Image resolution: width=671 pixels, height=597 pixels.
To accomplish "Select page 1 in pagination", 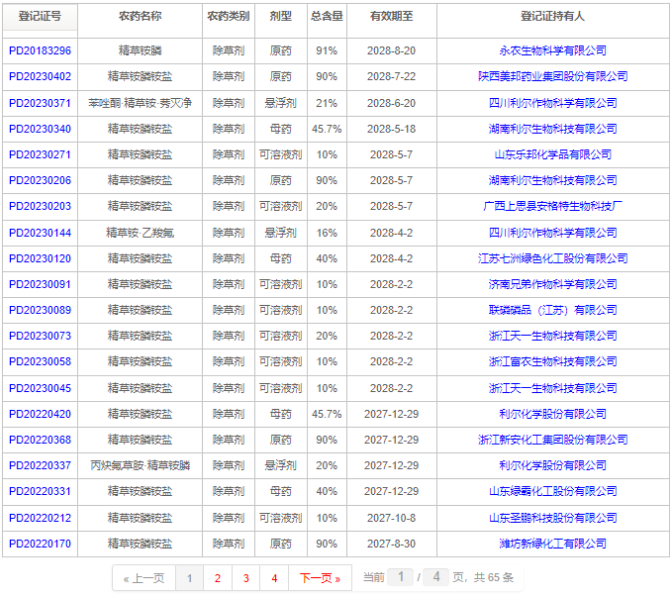I will (190, 578).
